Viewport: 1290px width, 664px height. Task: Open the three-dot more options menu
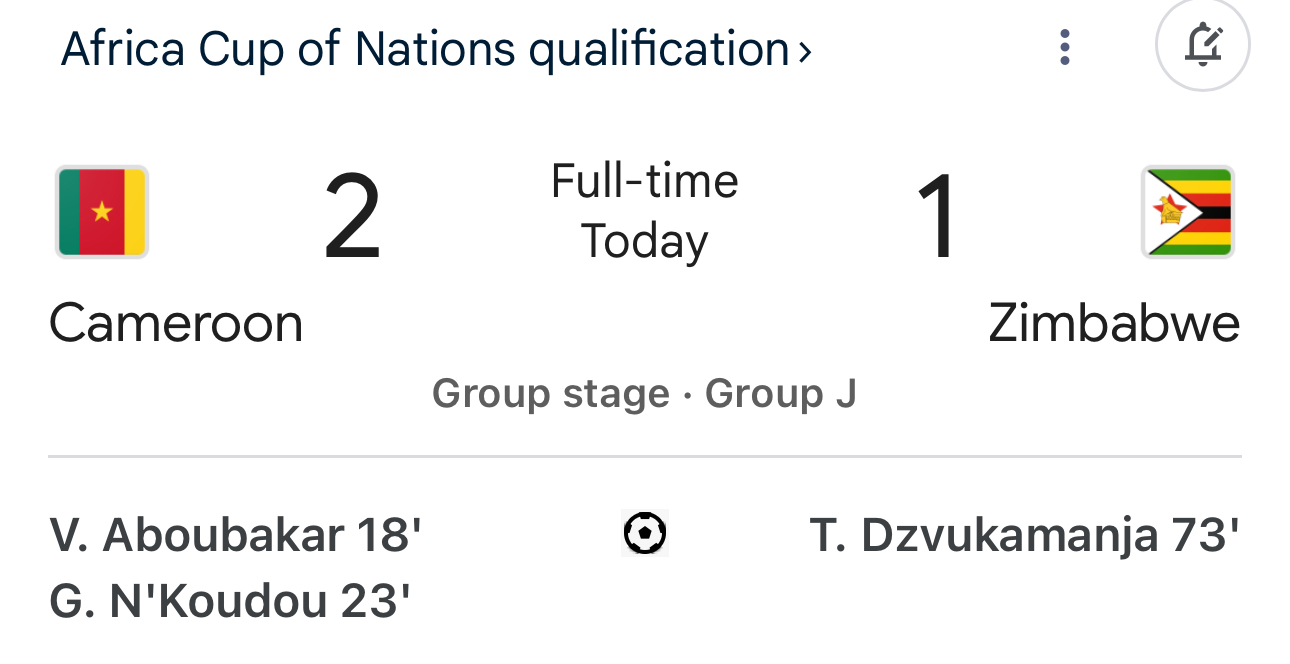click(x=1065, y=47)
